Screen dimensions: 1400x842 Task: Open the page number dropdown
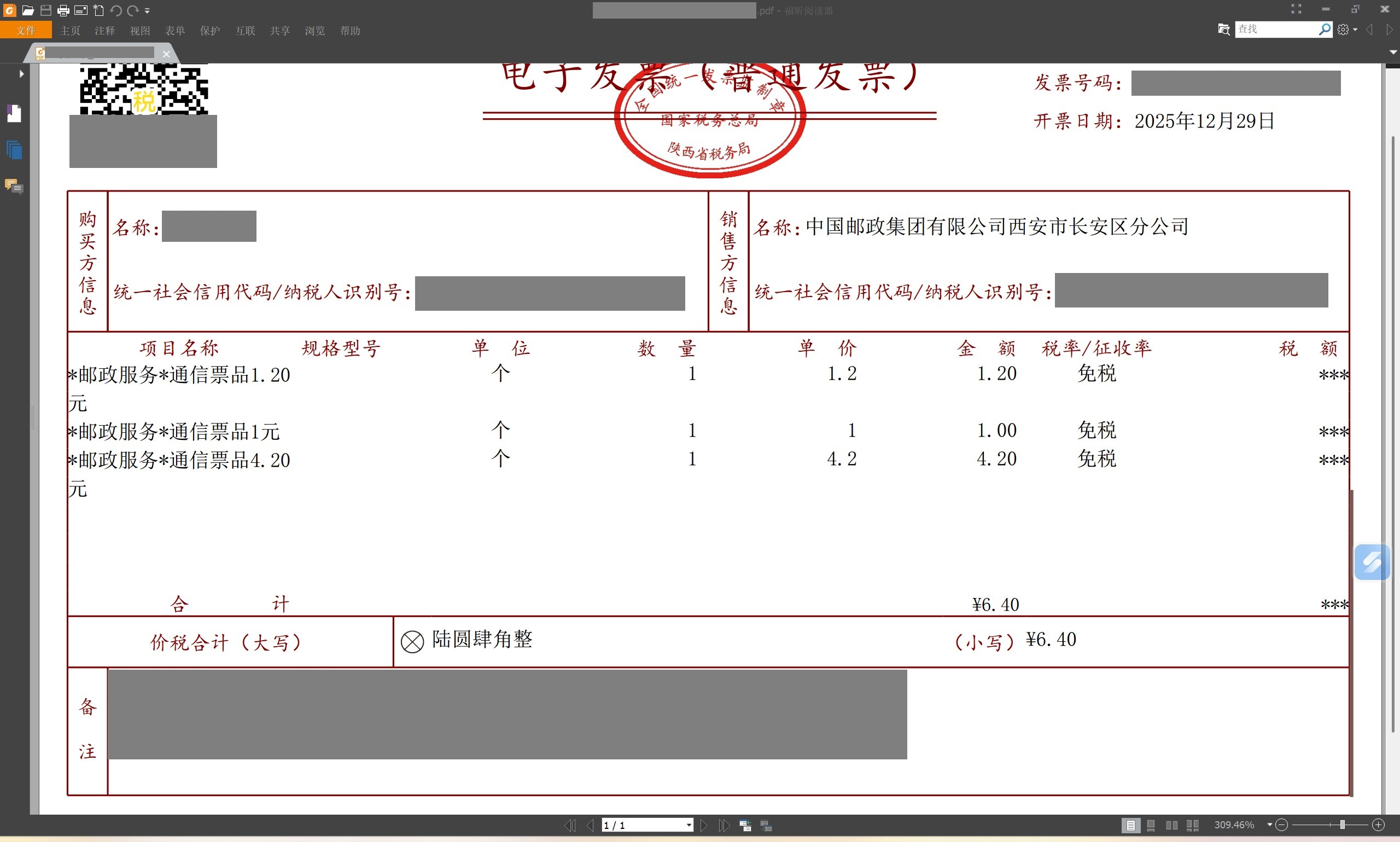[689, 825]
